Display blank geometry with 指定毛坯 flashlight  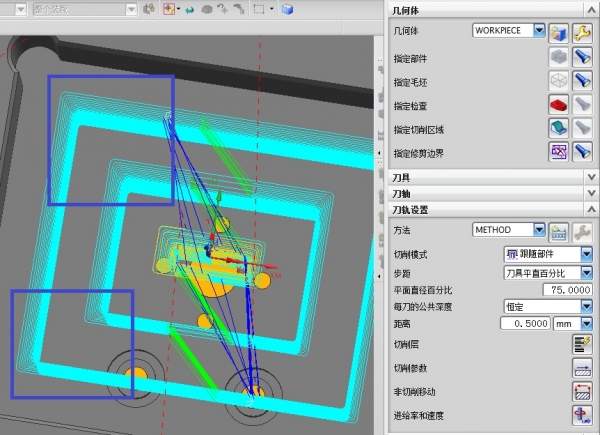tap(582, 81)
